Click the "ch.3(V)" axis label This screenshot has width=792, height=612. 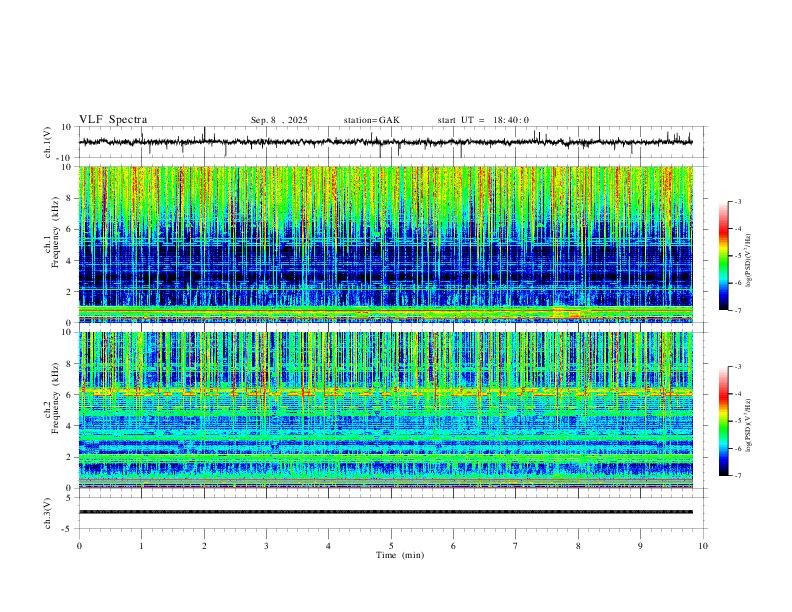pyautogui.click(x=48, y=514)
